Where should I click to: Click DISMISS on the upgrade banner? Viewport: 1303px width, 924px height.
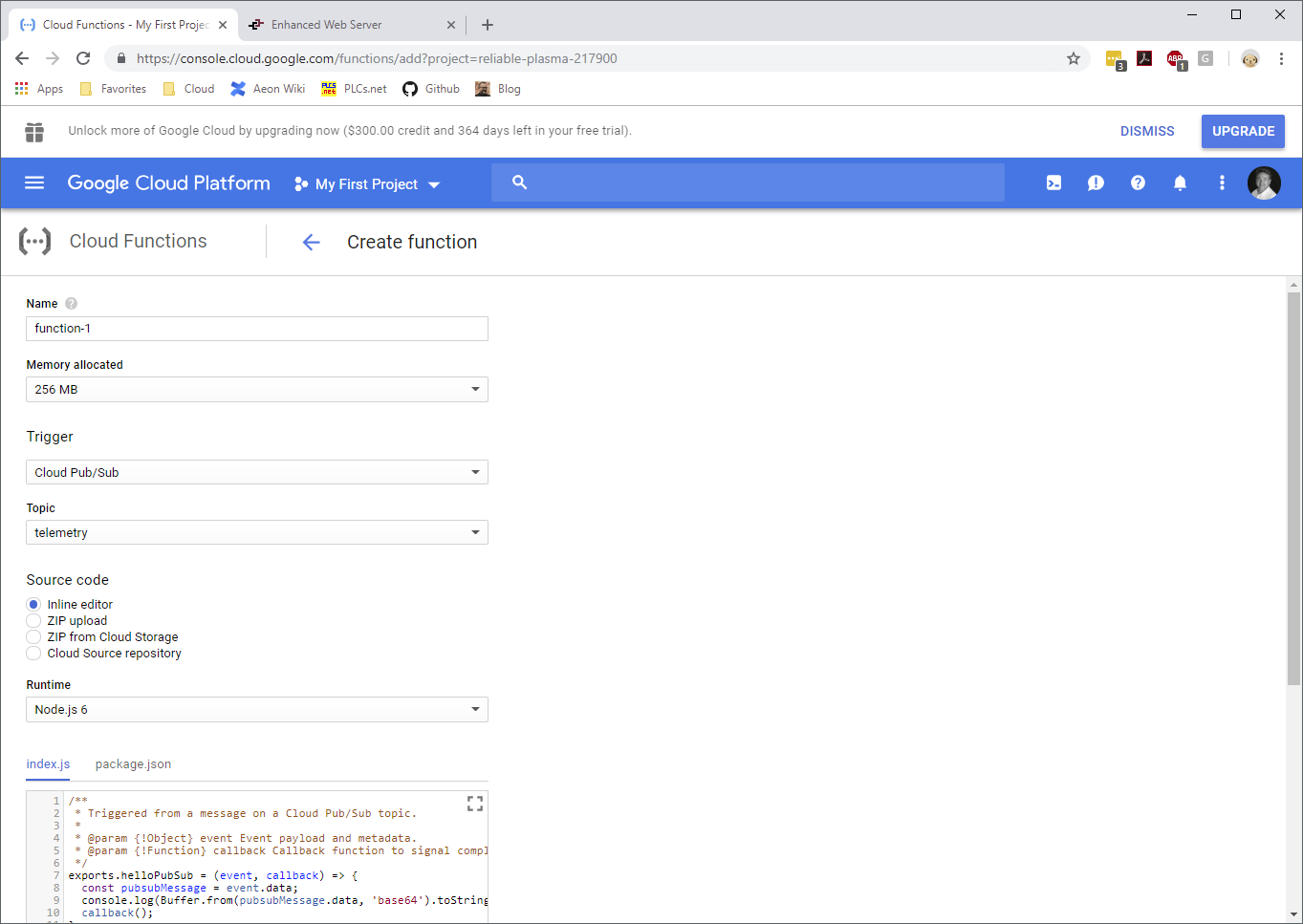(1147, 131)
